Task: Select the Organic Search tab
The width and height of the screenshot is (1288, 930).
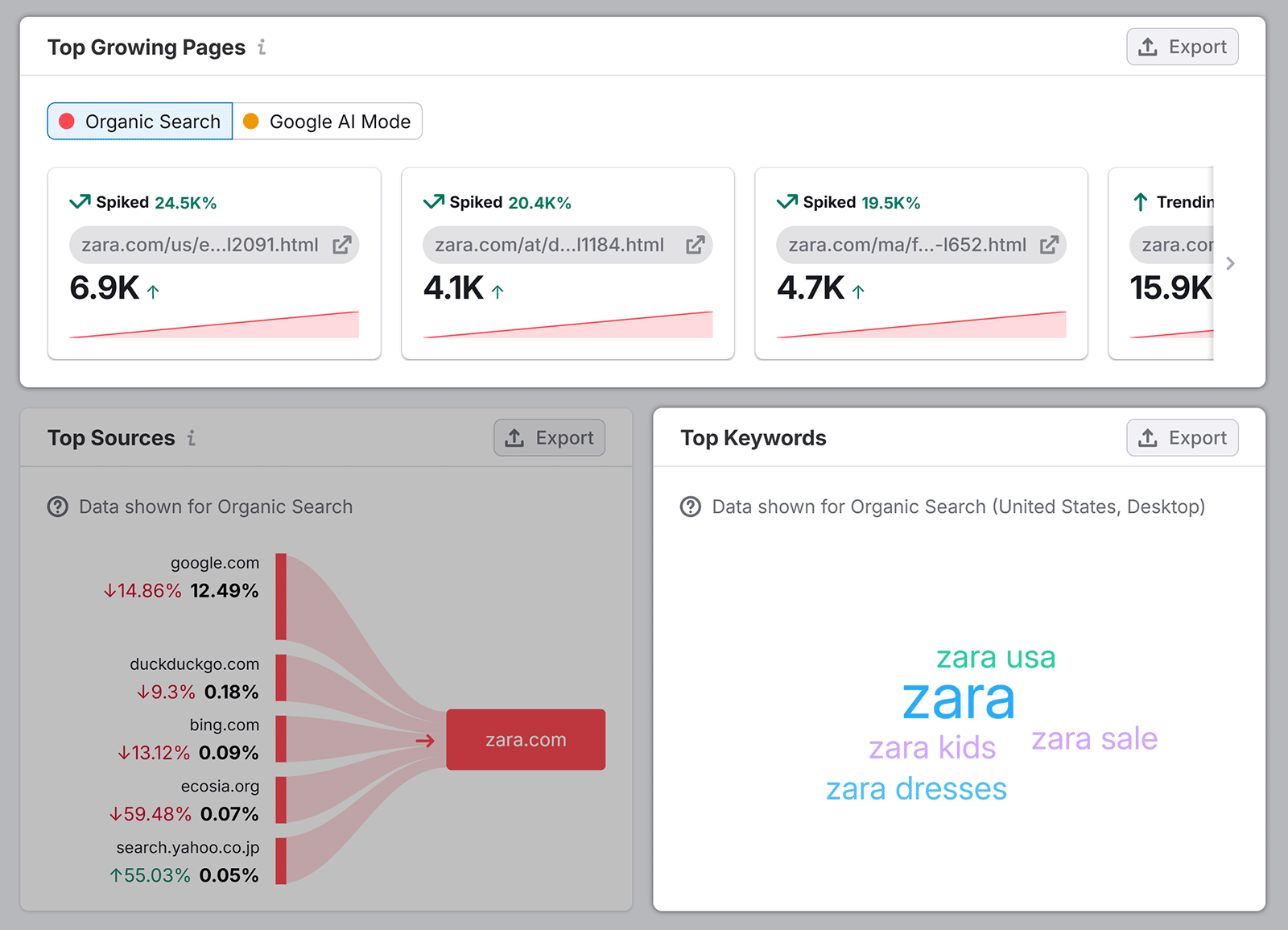Action: [x=140, y=121]
